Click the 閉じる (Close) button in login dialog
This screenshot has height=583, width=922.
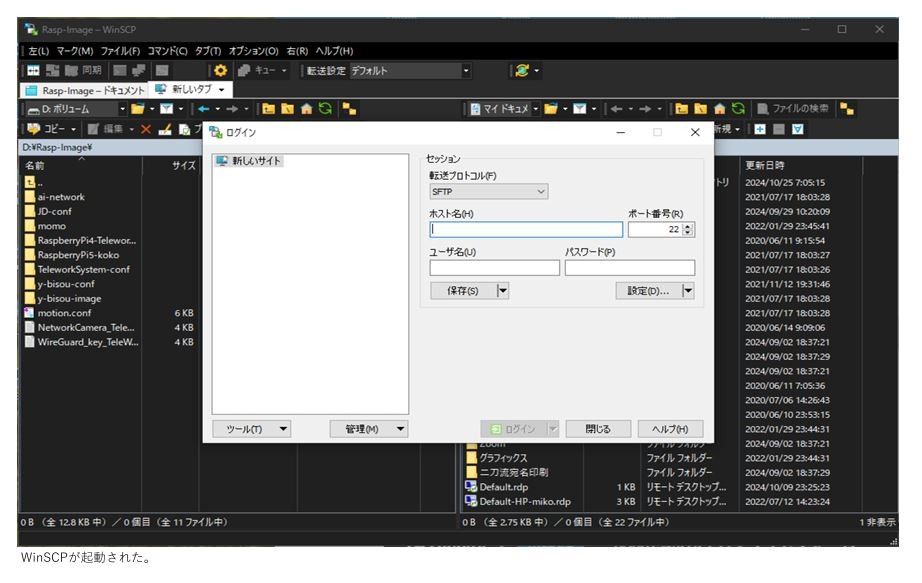tap(598, 429)
